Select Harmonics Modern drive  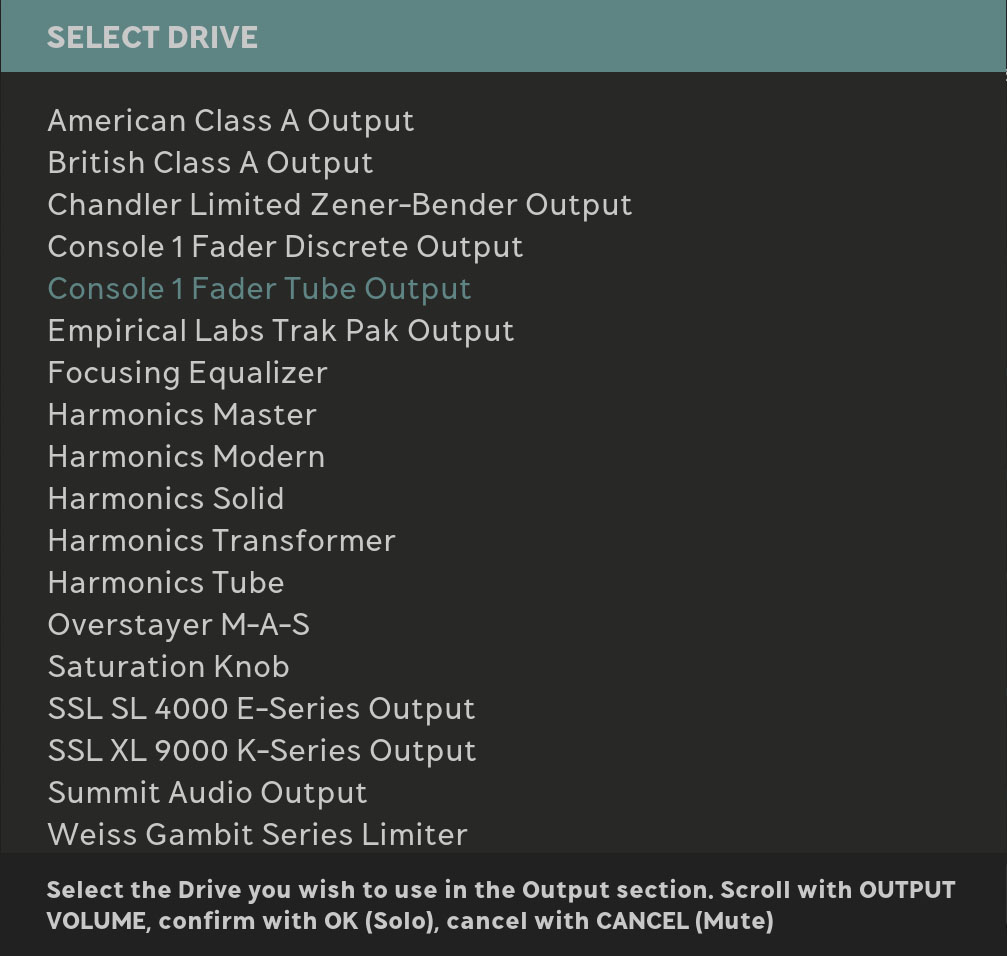click(x=186, y=457)
